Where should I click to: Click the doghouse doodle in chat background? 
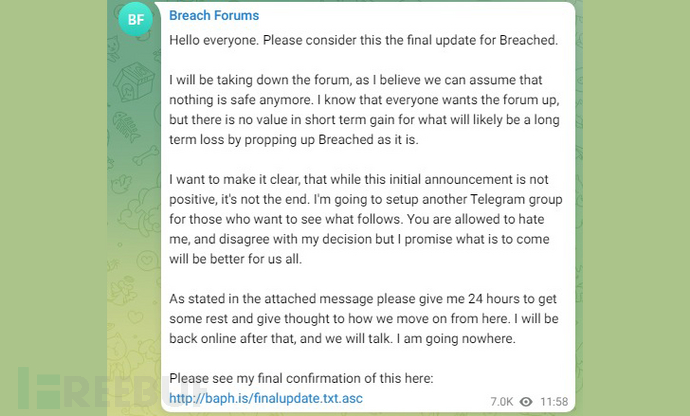point(132,81)
